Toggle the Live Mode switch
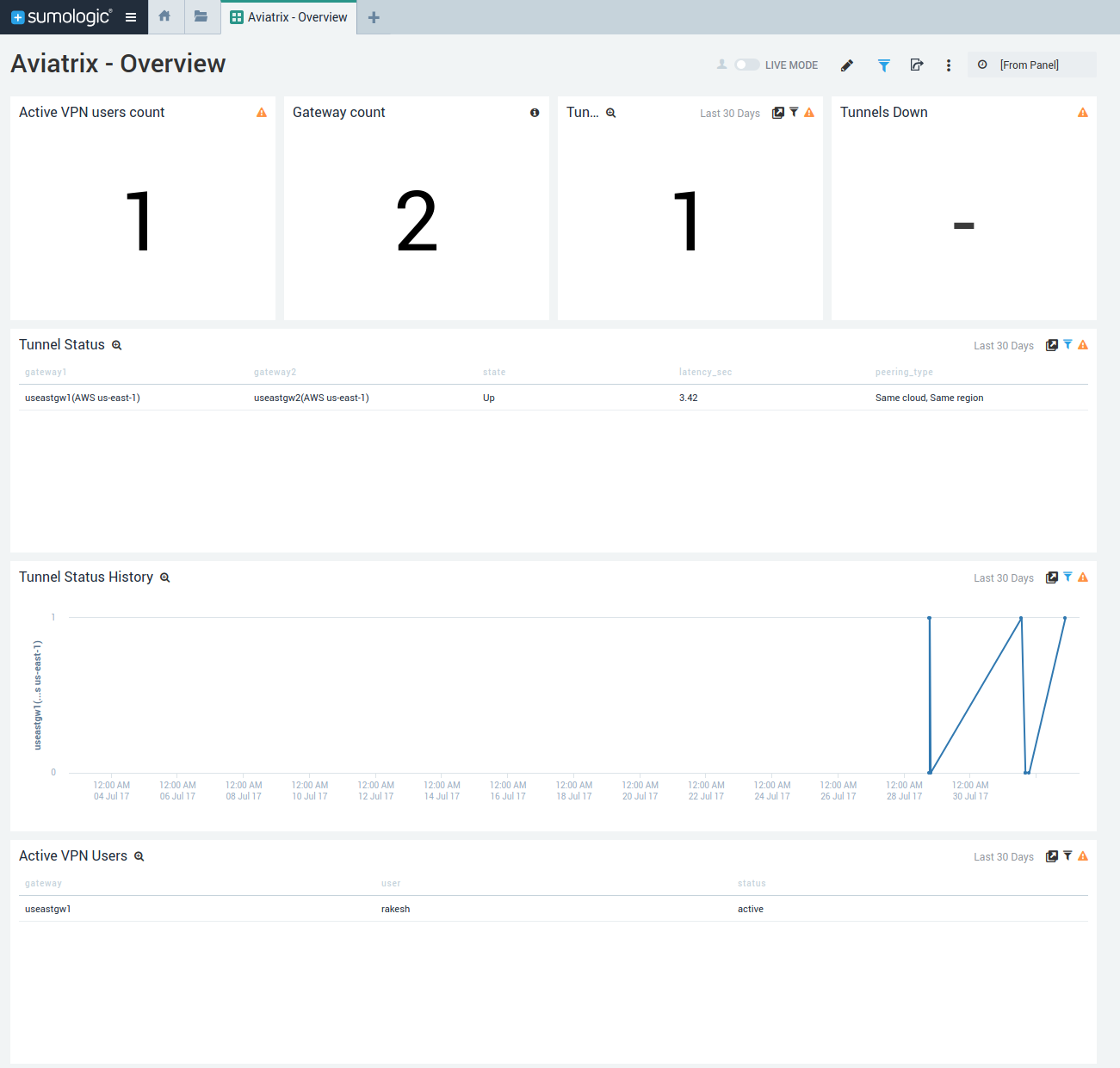1120x1068 pixels. pyautogui.click(x=746, y=65)
